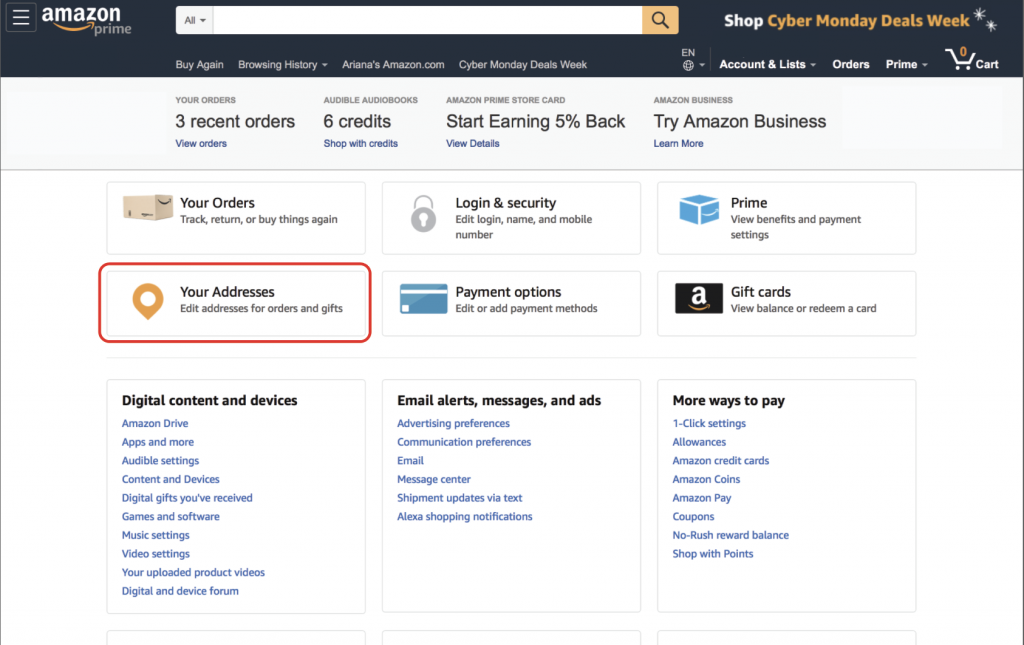This screenshot has height=645, width=1024.
Task: Click Start Earning 5% Back heading
Action: (536, 121)
